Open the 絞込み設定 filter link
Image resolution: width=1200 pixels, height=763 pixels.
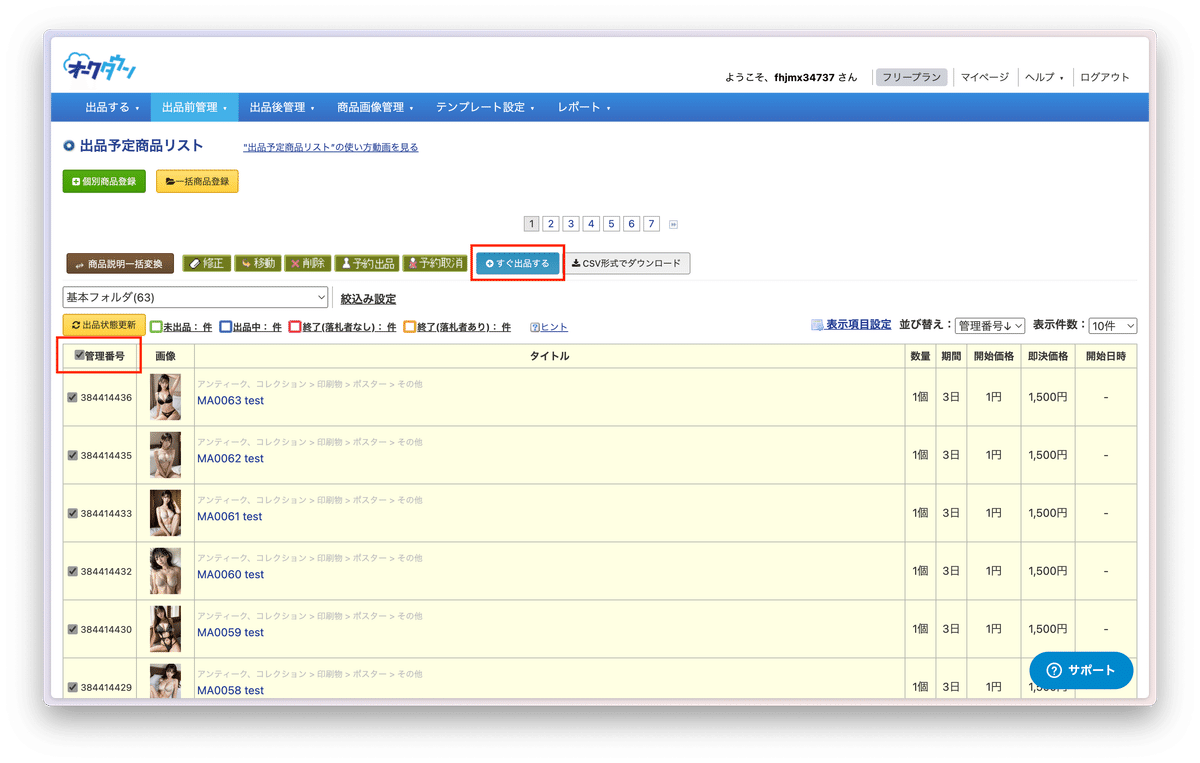point(368,298)
